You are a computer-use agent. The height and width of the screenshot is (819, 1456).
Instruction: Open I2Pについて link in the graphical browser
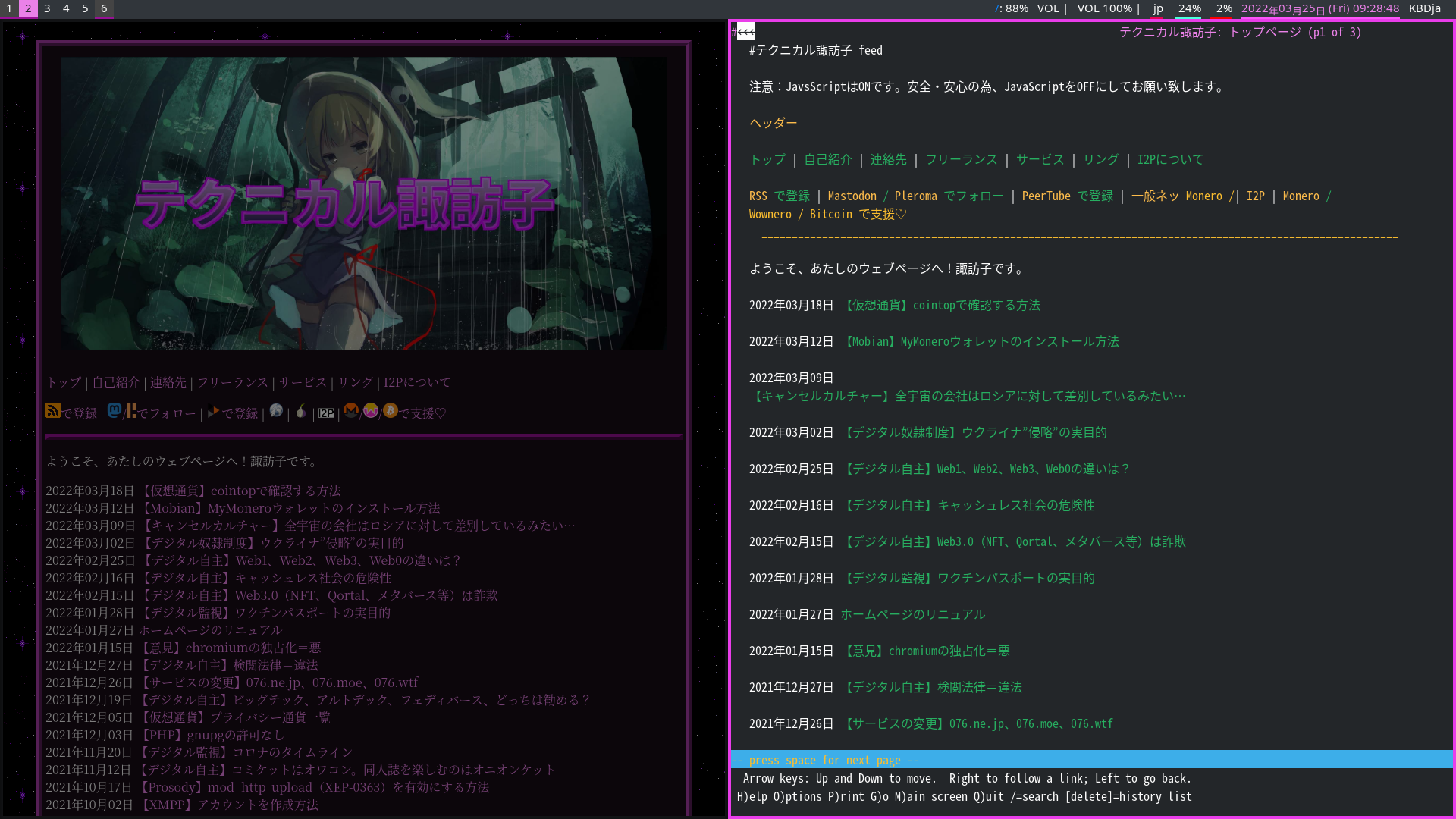pos(417,382)
